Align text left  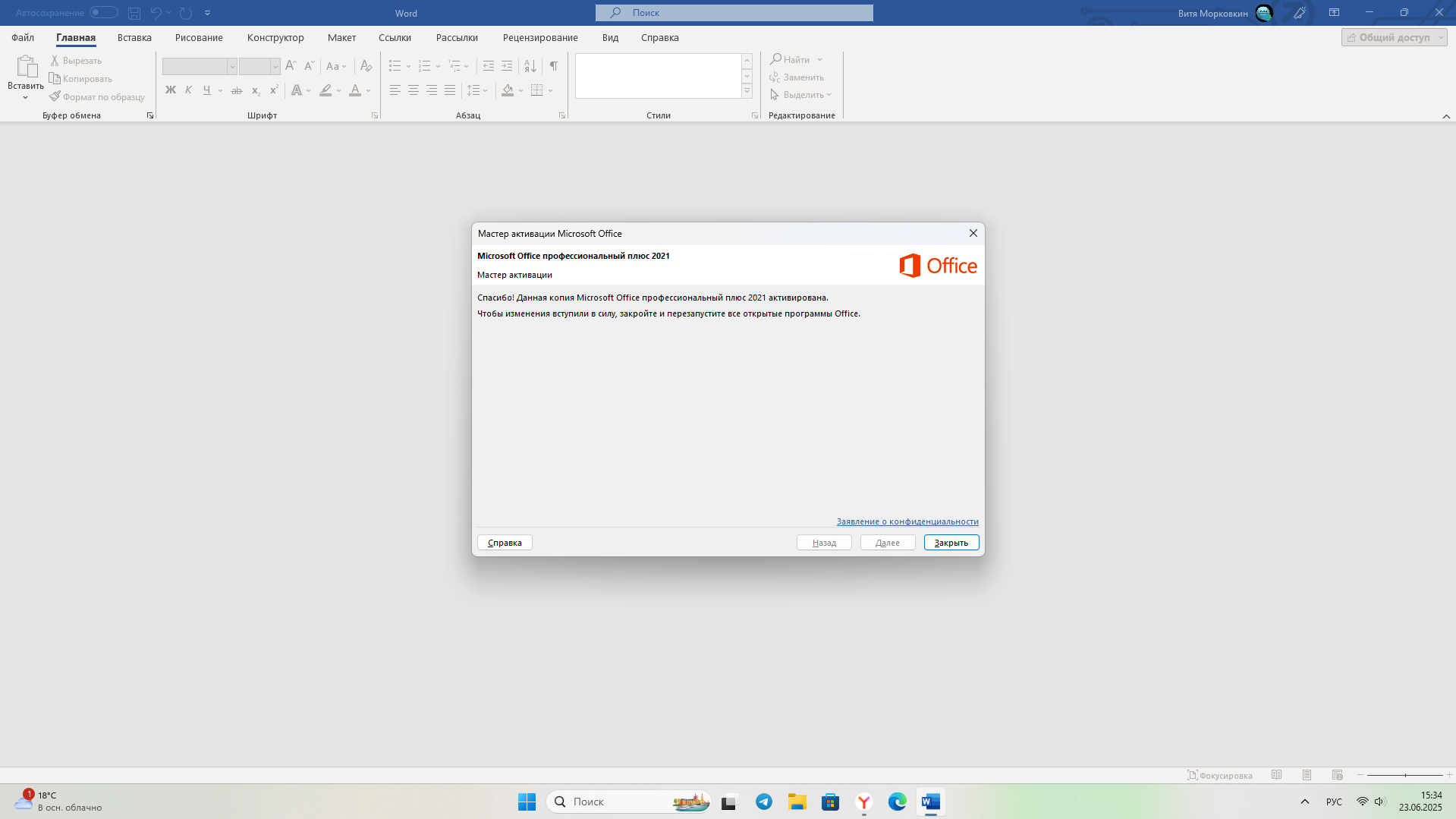coord(395,90)
